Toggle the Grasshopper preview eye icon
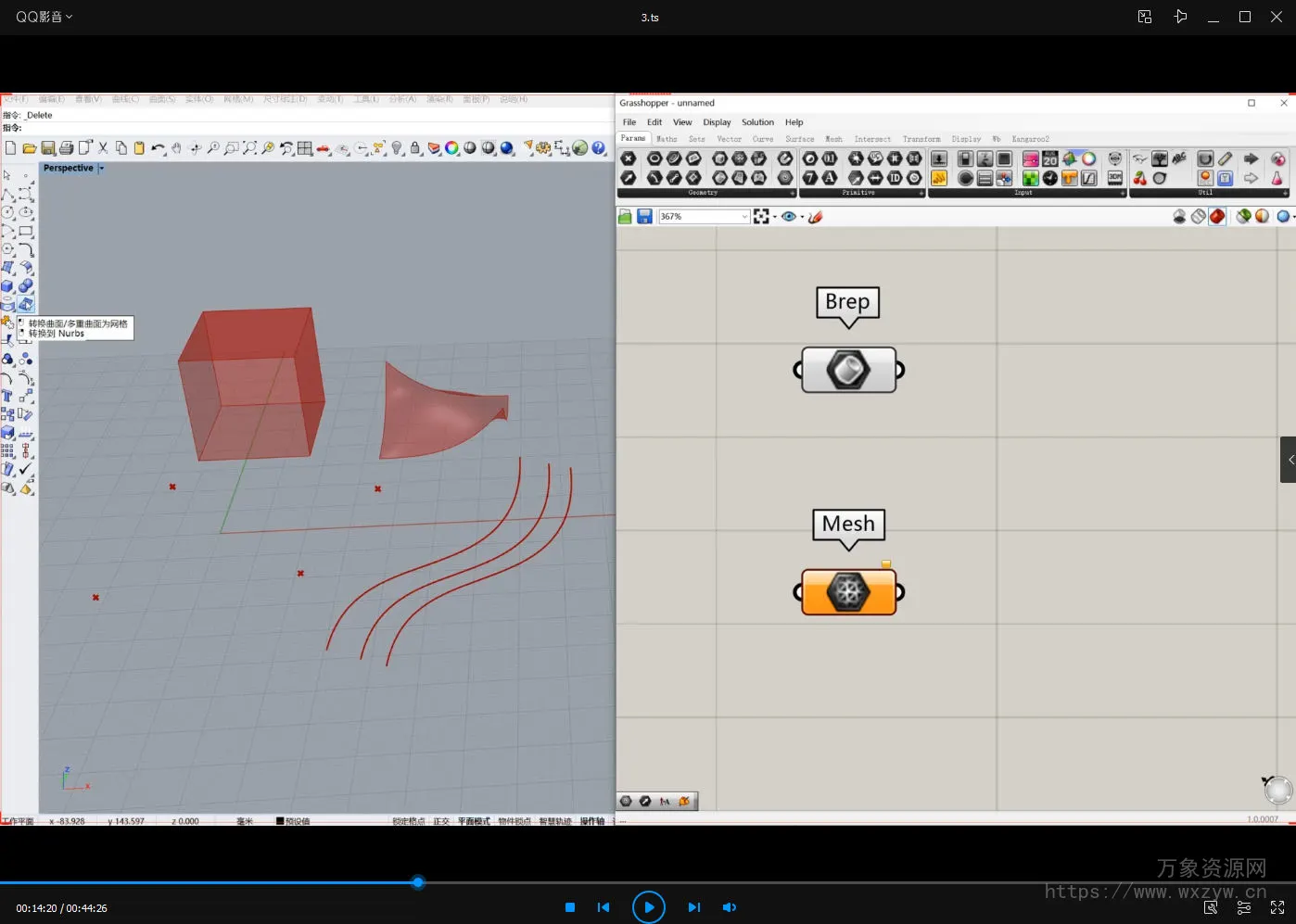The height and width of the screenshot is (924, 1296). coord(788,217)
